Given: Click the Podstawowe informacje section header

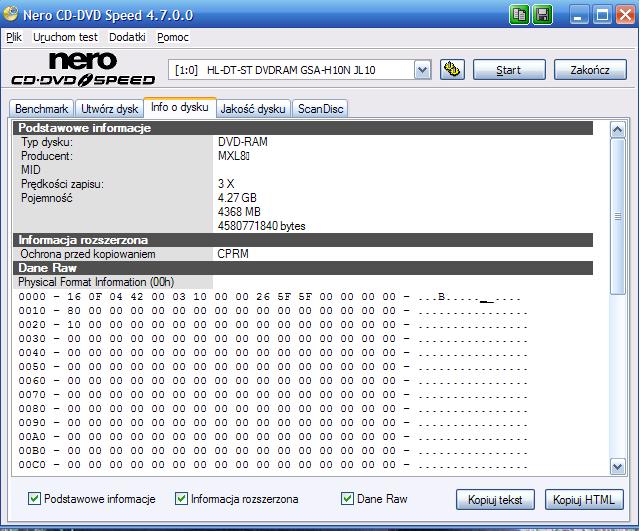Looking at the screenshot, I should (x=303, y=128).
